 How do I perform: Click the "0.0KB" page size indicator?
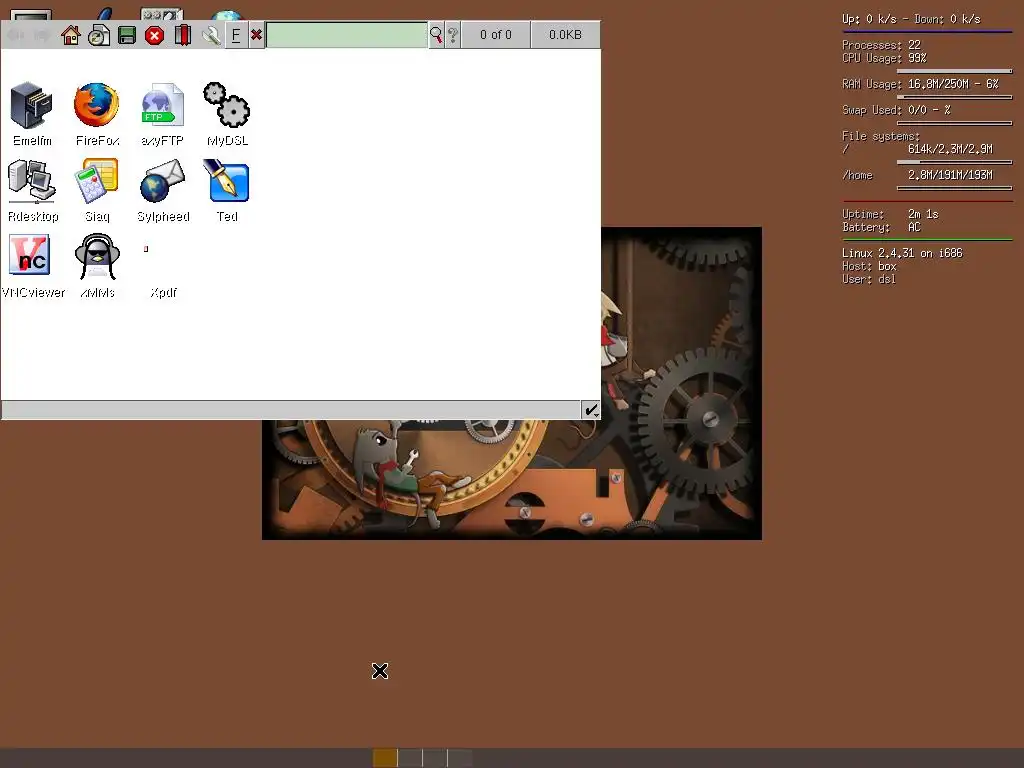click(566, 35)
